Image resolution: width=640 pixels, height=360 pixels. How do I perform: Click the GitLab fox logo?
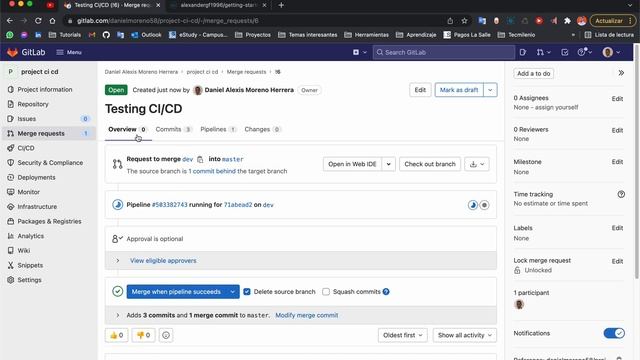[x=13, y=52]
